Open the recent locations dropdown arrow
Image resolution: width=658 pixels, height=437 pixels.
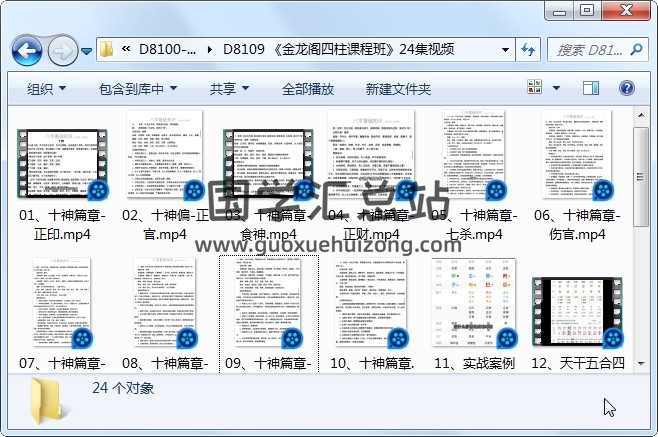click(87, 50)
